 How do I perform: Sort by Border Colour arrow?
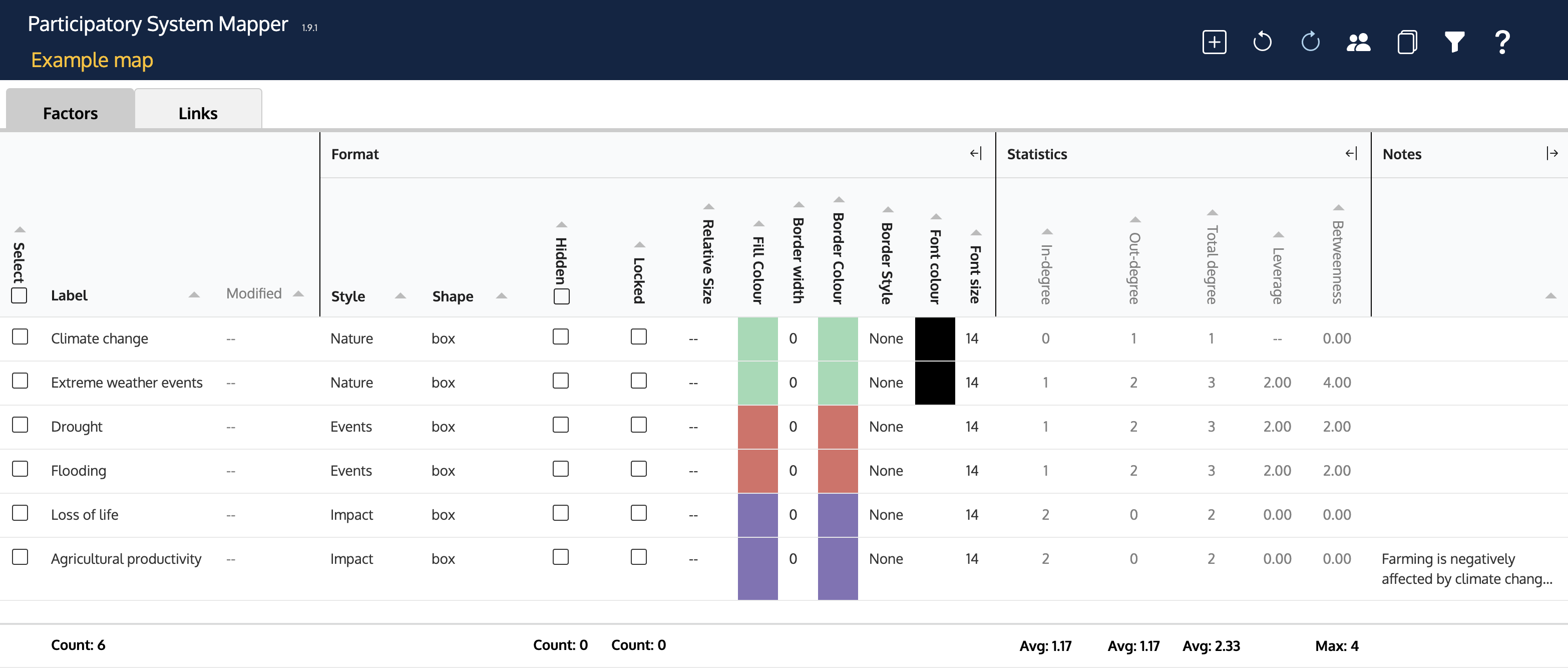[x=839, y=200]
